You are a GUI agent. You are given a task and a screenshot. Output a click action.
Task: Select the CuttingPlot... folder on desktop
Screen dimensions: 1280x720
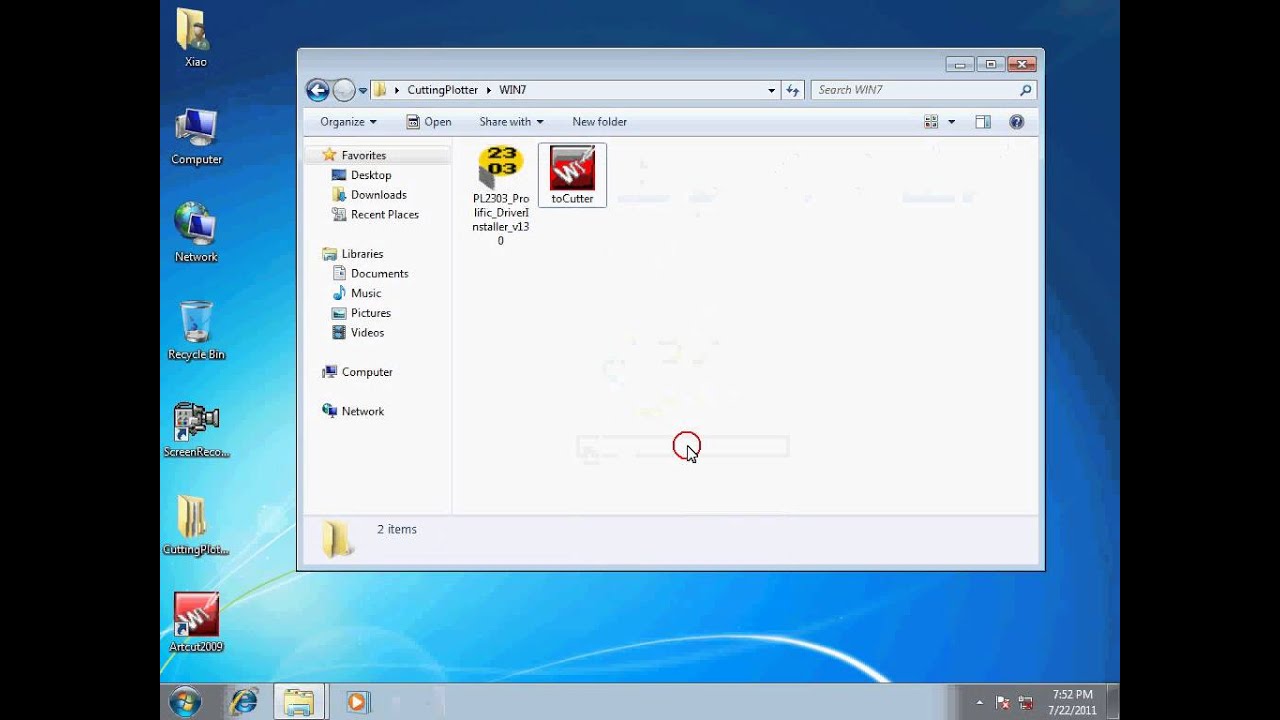[x=195, y=525]
